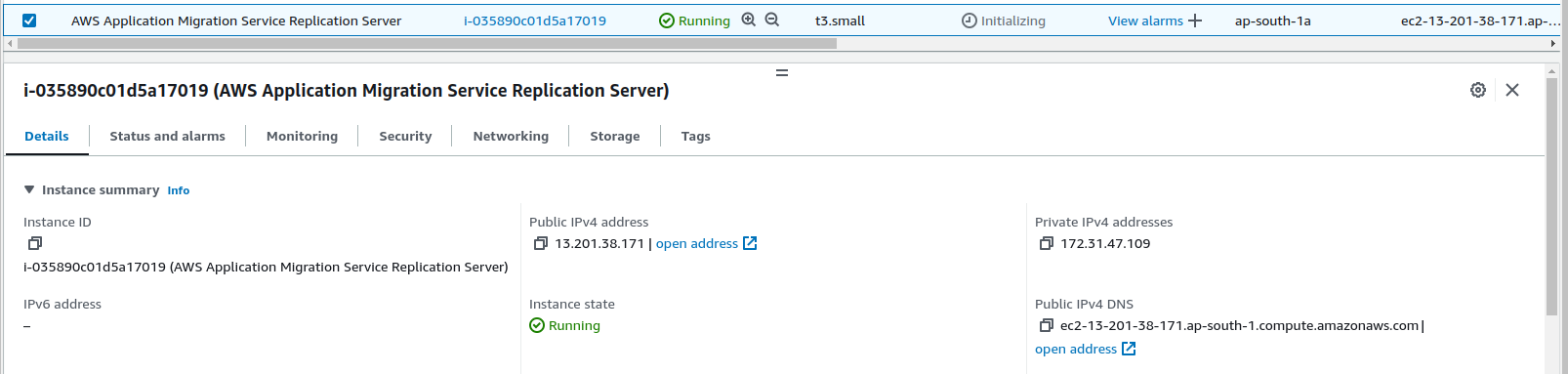Image resolution: width=1568 pixels, height=374 pixels.
Task: Click the left arrow of horizontal scrollbar
Action: [10, 44]
